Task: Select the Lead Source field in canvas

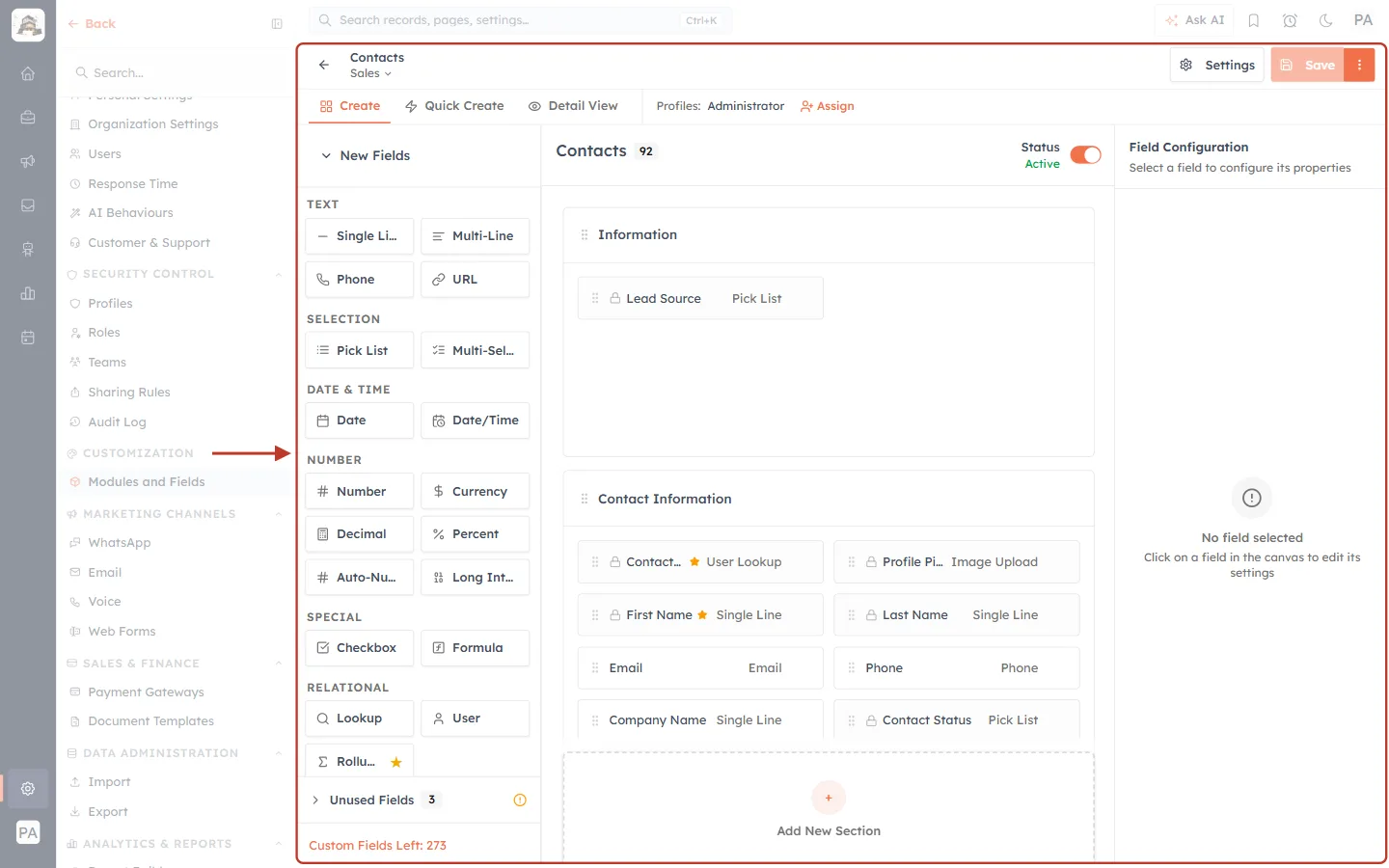Action: tap(701, 298)
